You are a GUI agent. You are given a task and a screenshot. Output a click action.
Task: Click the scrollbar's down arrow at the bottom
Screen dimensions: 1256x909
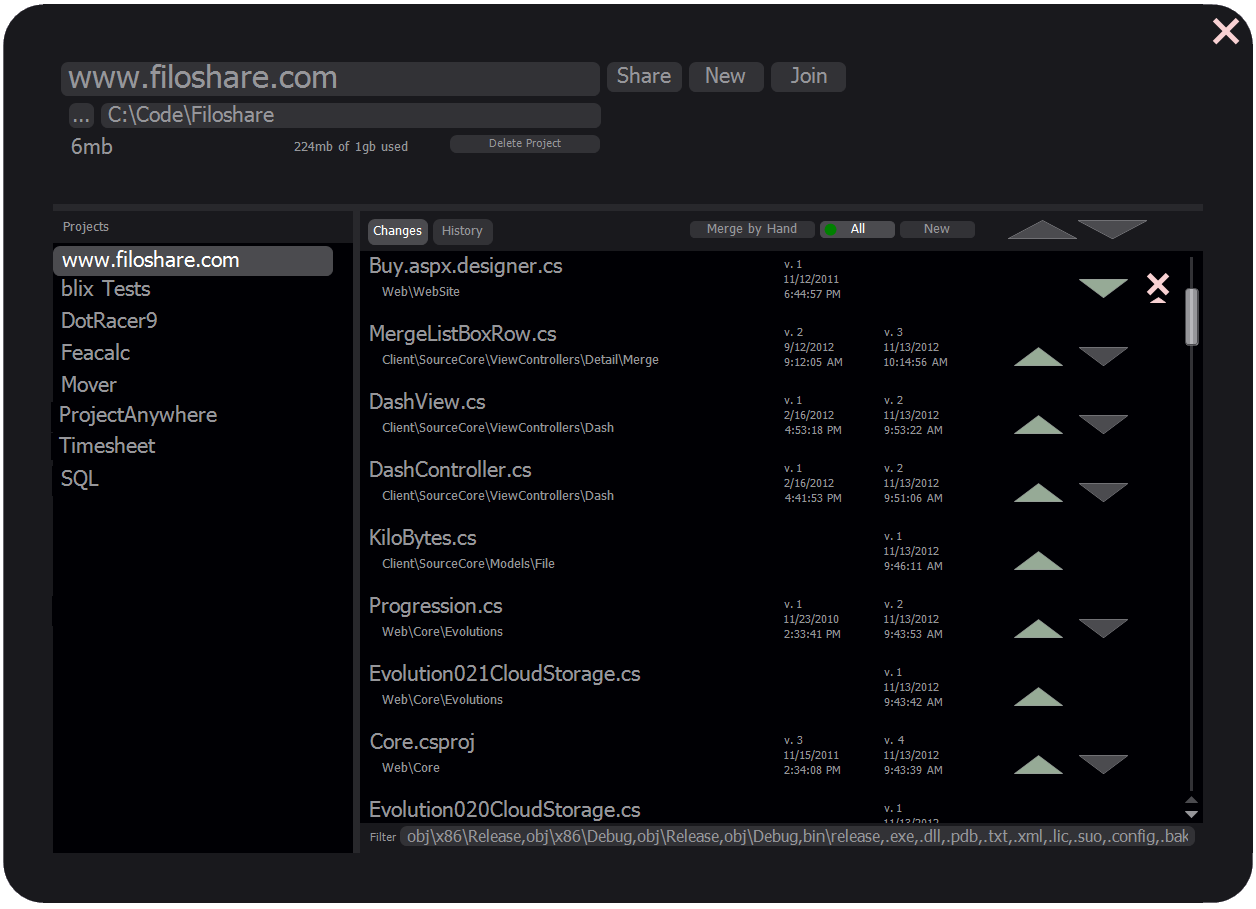coord(1191,814)
